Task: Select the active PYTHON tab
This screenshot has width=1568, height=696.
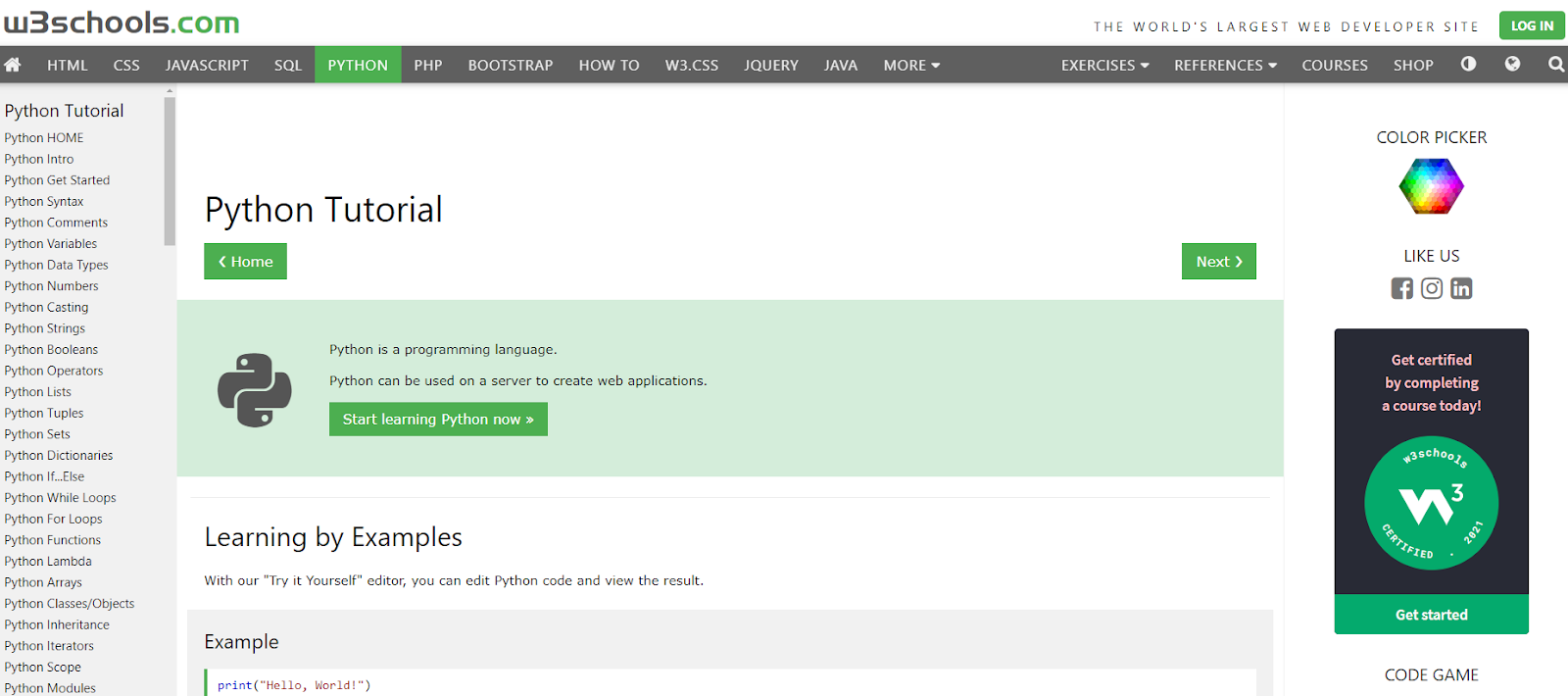Action: click(x=358, y=65)
